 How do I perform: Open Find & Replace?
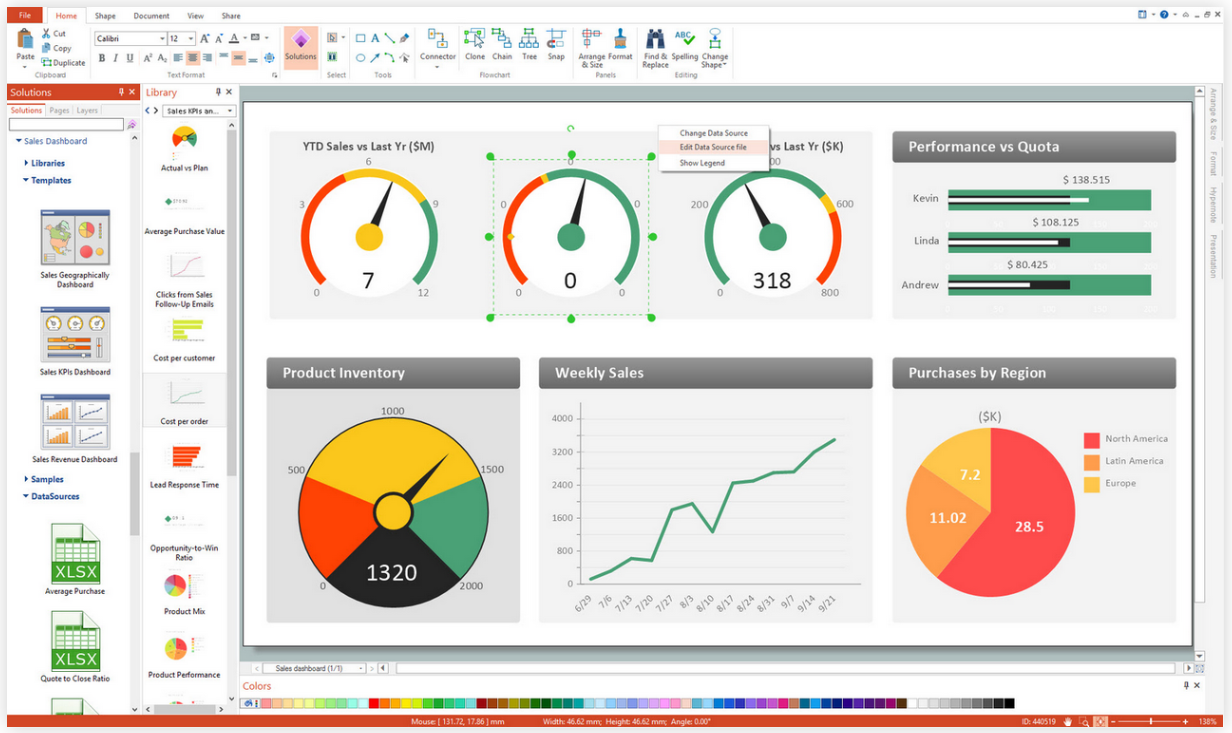655,47
